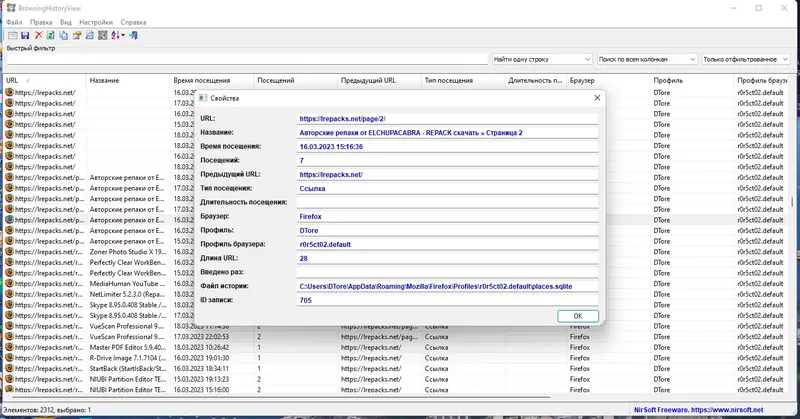Viewport: 800px width, 419px height.
Task: Click visit time '17.03.2023 22:02:53' cell
Action: pos(201,337)
